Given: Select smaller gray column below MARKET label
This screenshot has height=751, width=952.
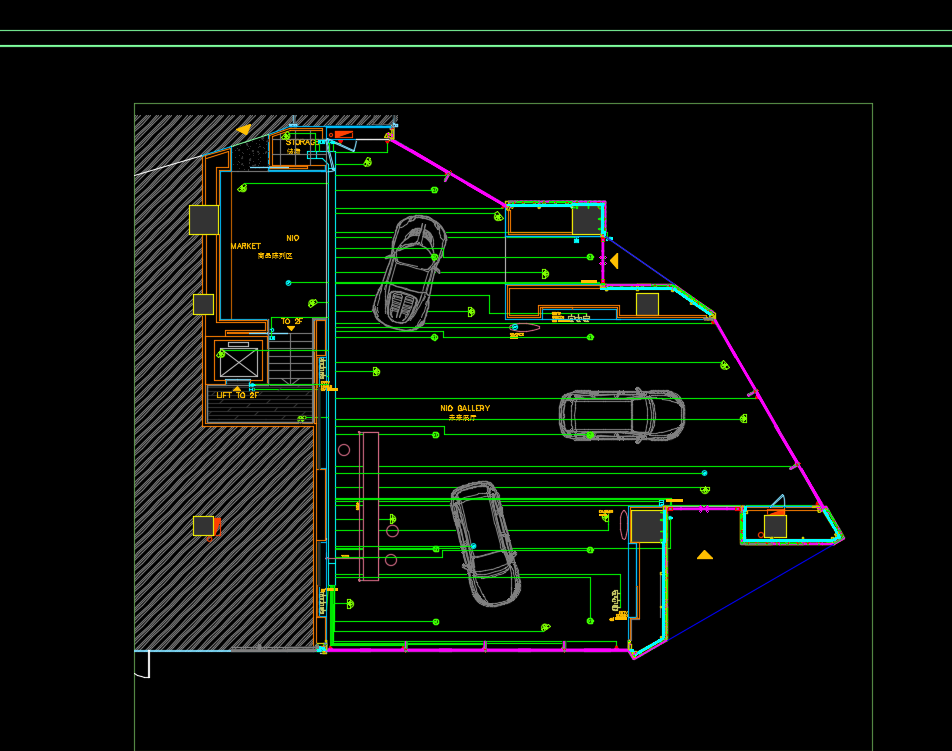Looking at the screenshot, I should pyautogui.click(x=203, y=304).
